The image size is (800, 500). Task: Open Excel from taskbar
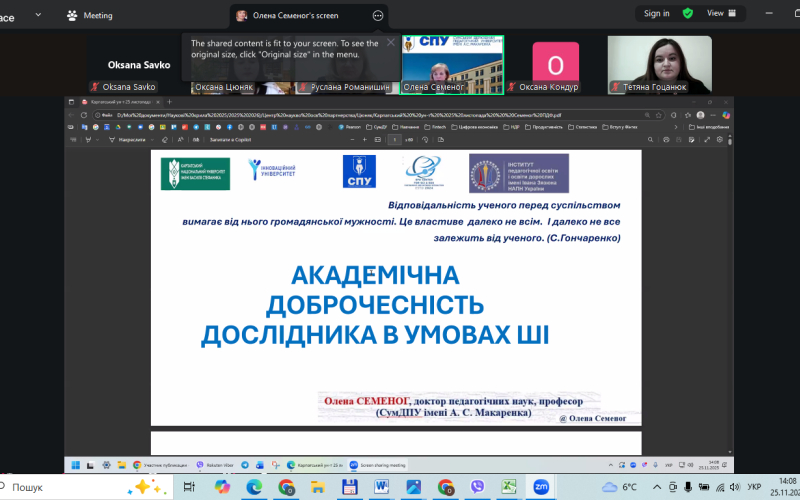coord(509,487)
